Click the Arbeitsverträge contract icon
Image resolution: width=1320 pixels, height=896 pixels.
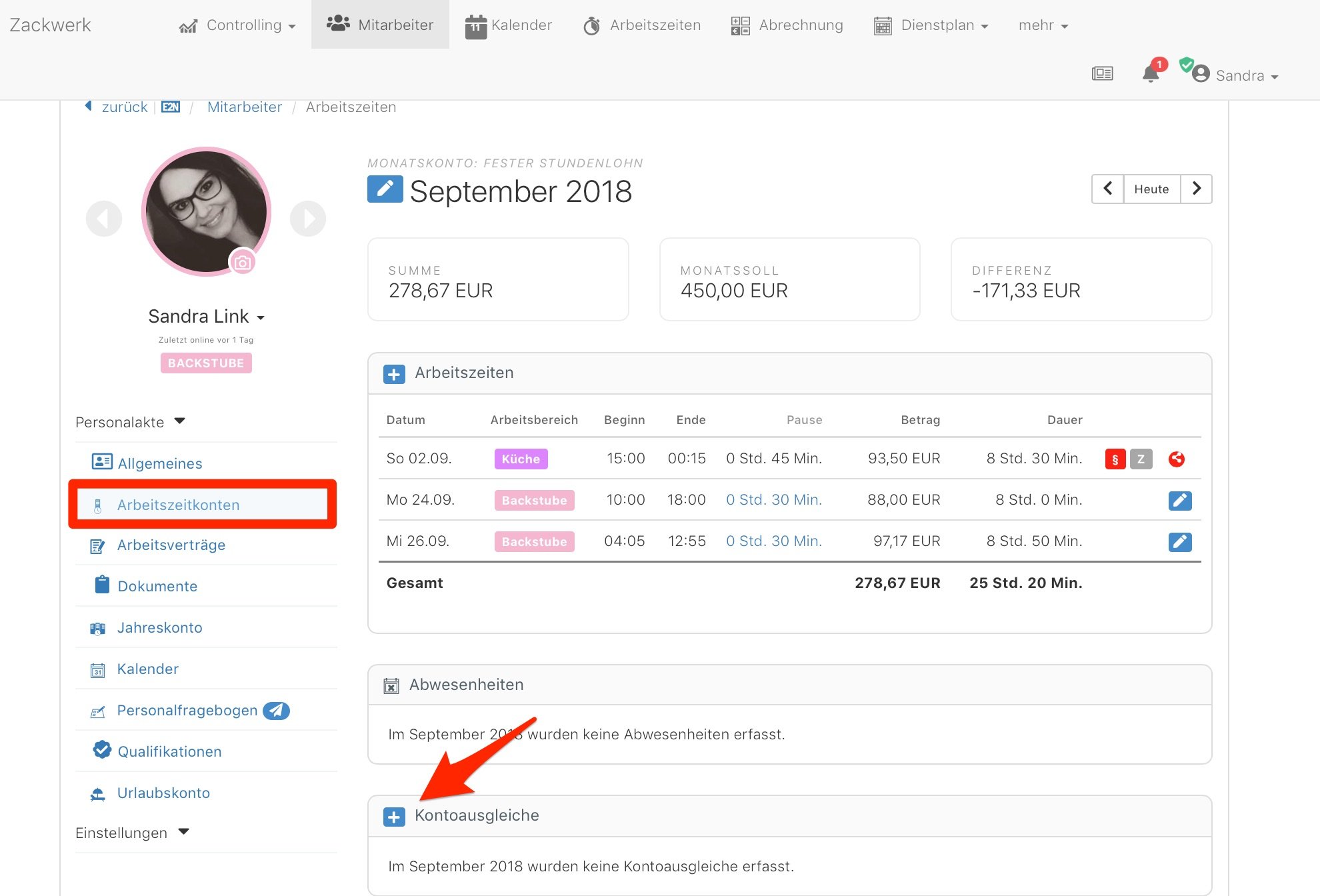97,546
